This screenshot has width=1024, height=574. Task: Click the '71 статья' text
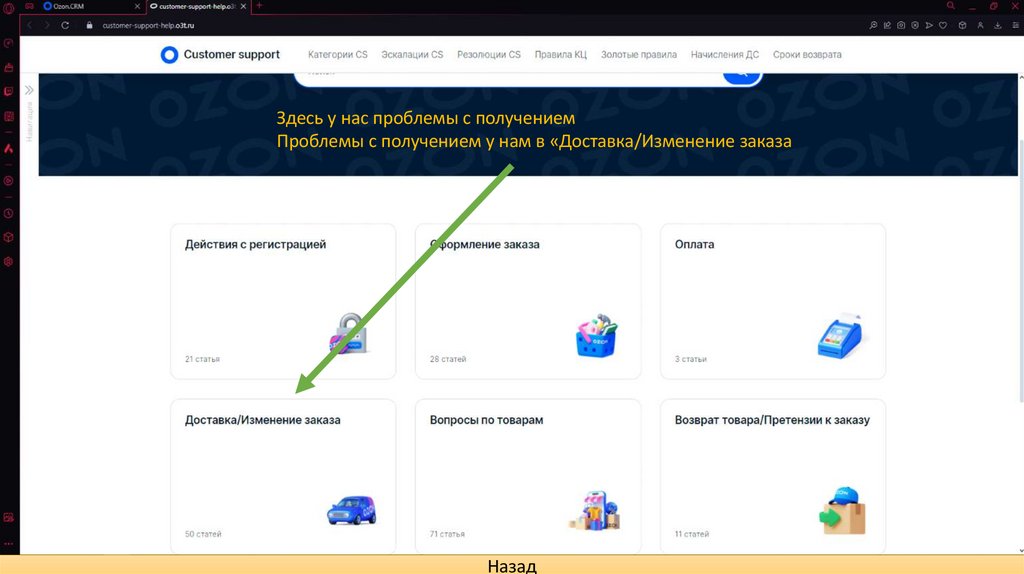(x=447, y=534)
